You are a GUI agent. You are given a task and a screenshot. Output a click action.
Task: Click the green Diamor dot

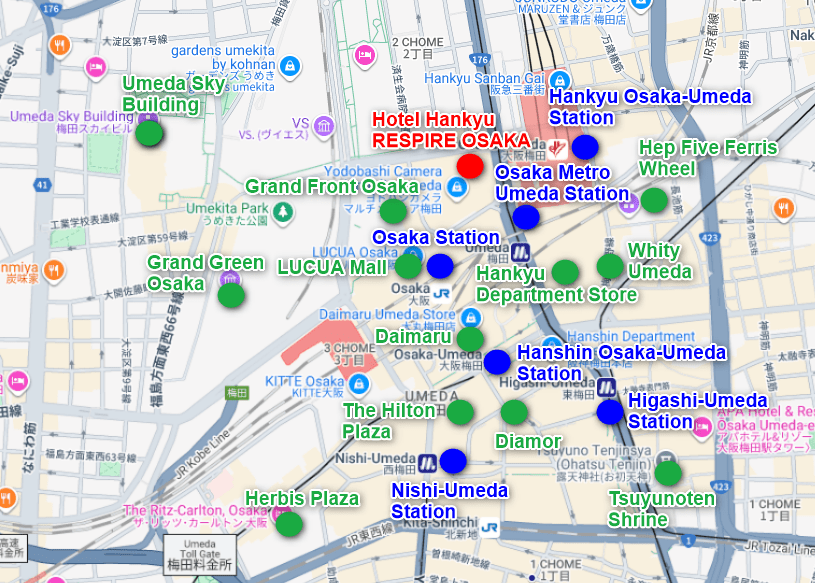(514, 413)
